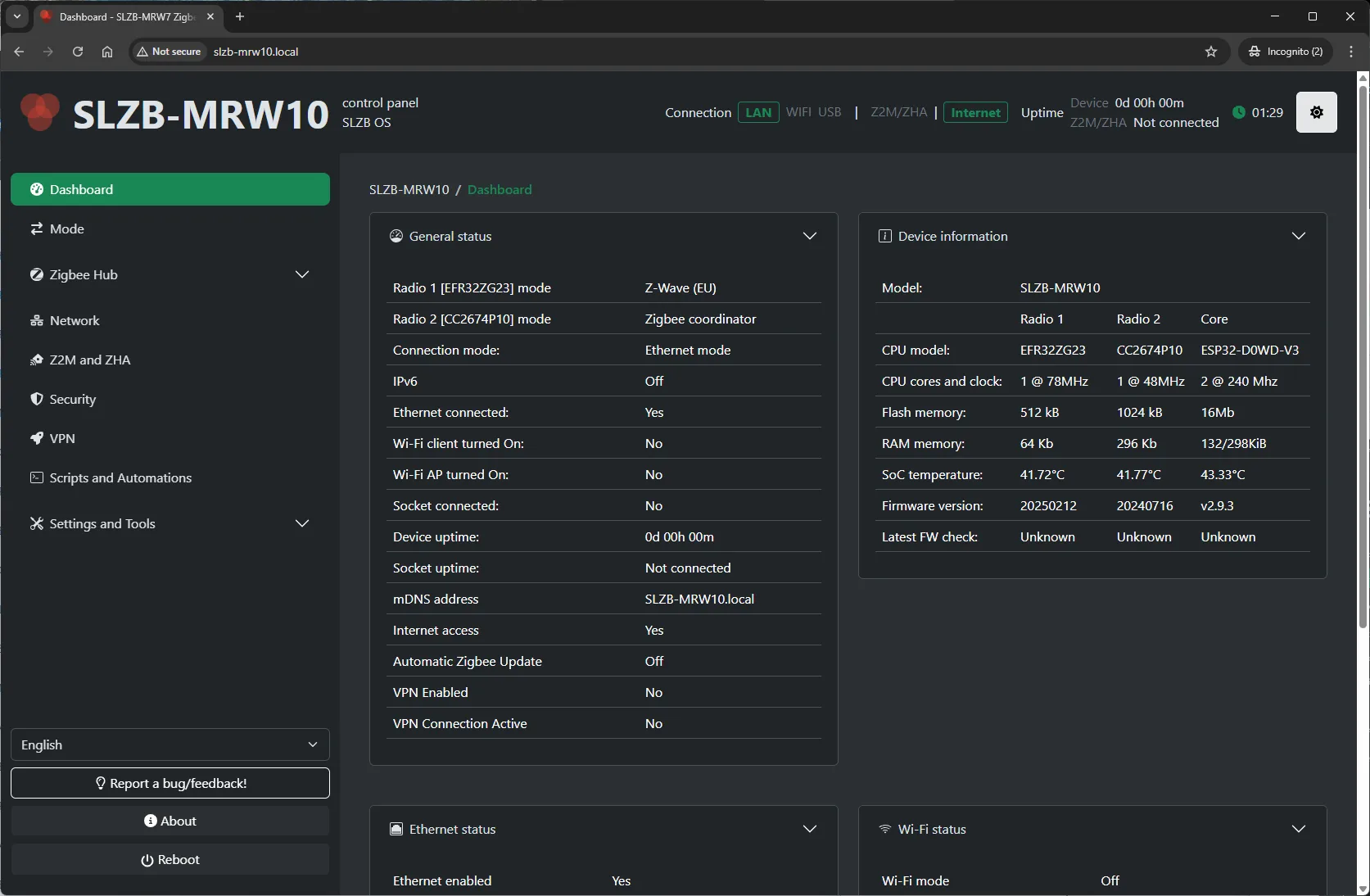
Task: Click the VPN sidebar icon
Action: click(x=38, y=438)
